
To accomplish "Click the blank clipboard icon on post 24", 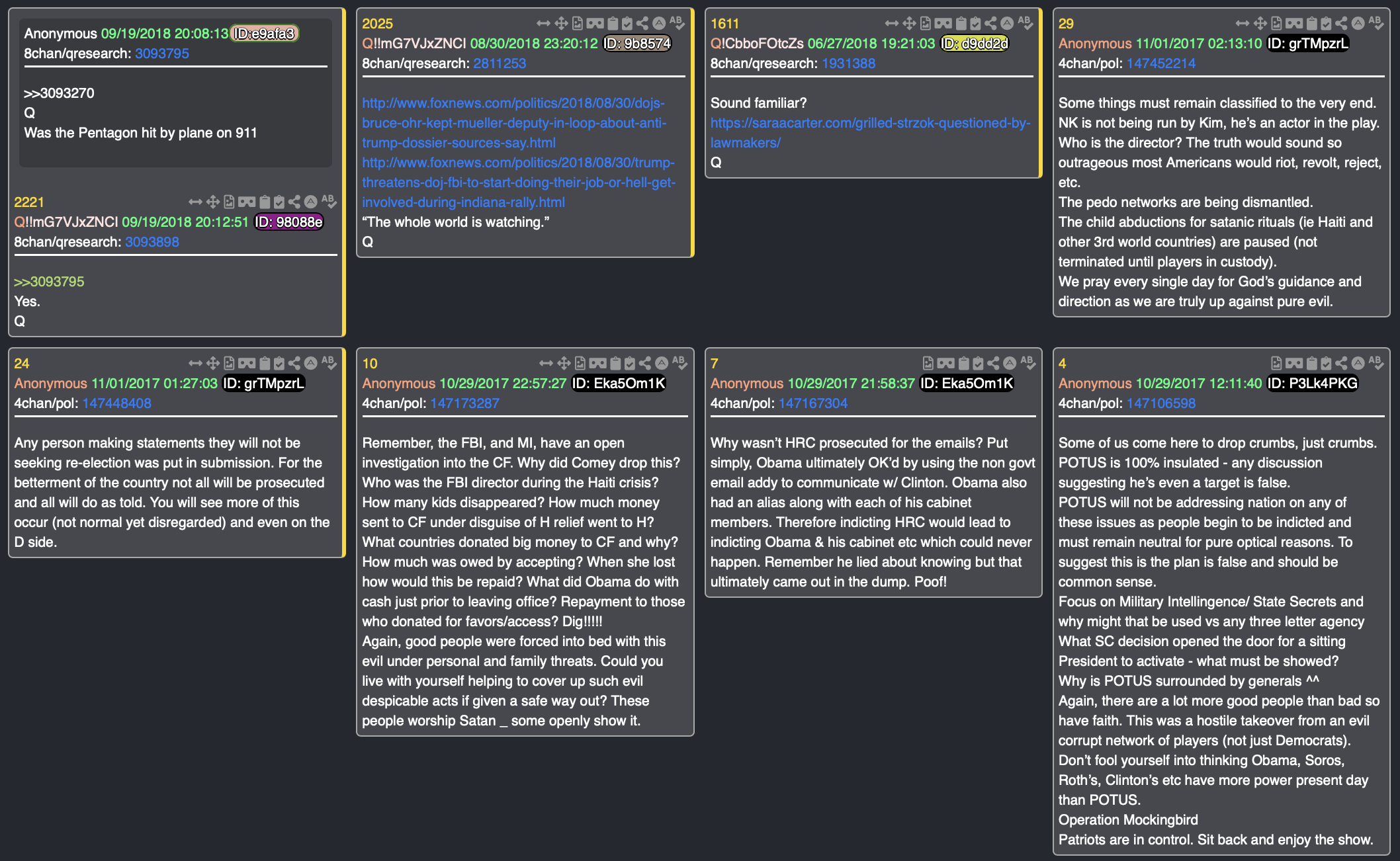I will click(265, 363).
